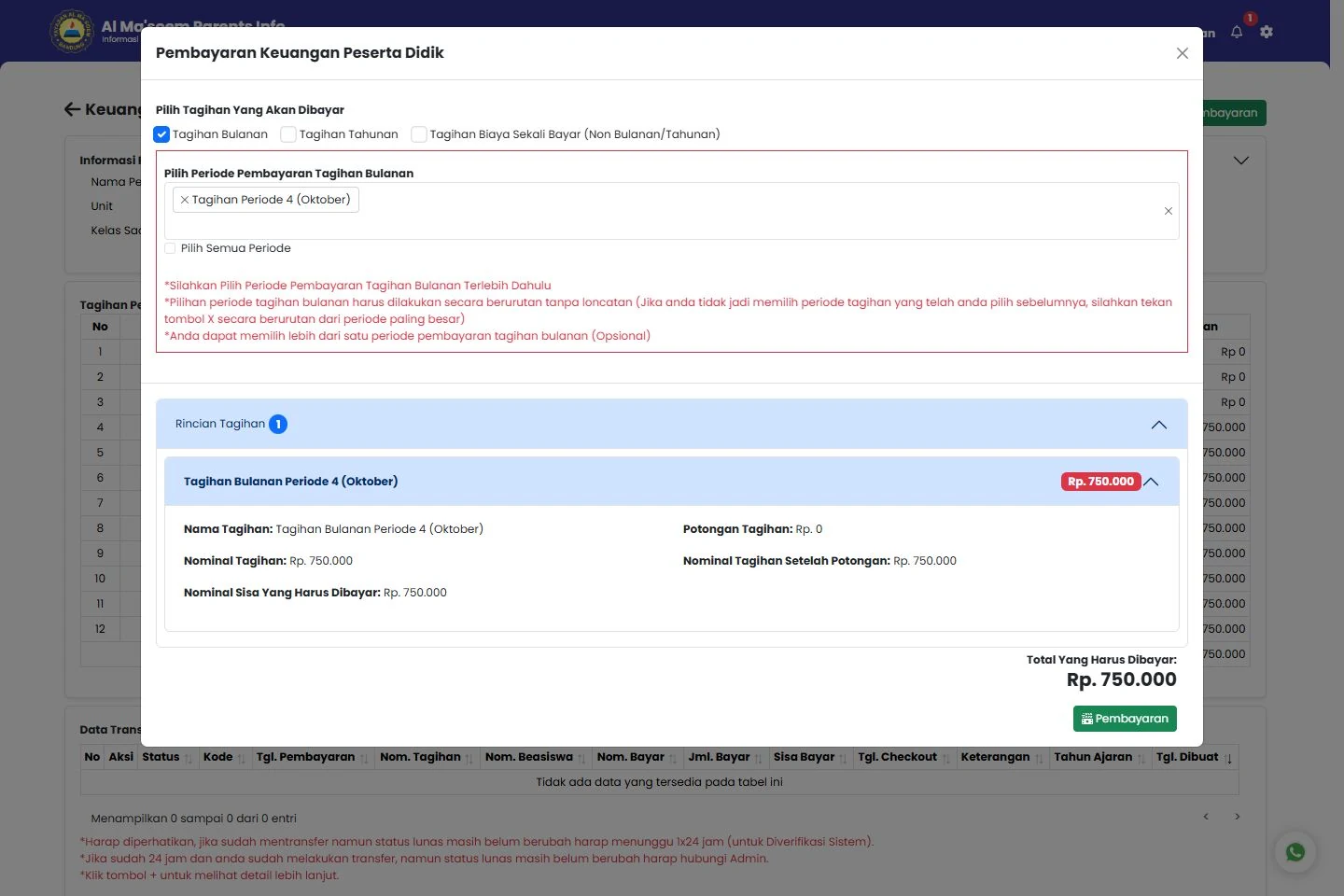Sort table by Keterangan column
Image resolution: width=1344 pixels, height=896 pixels.
1002,757
